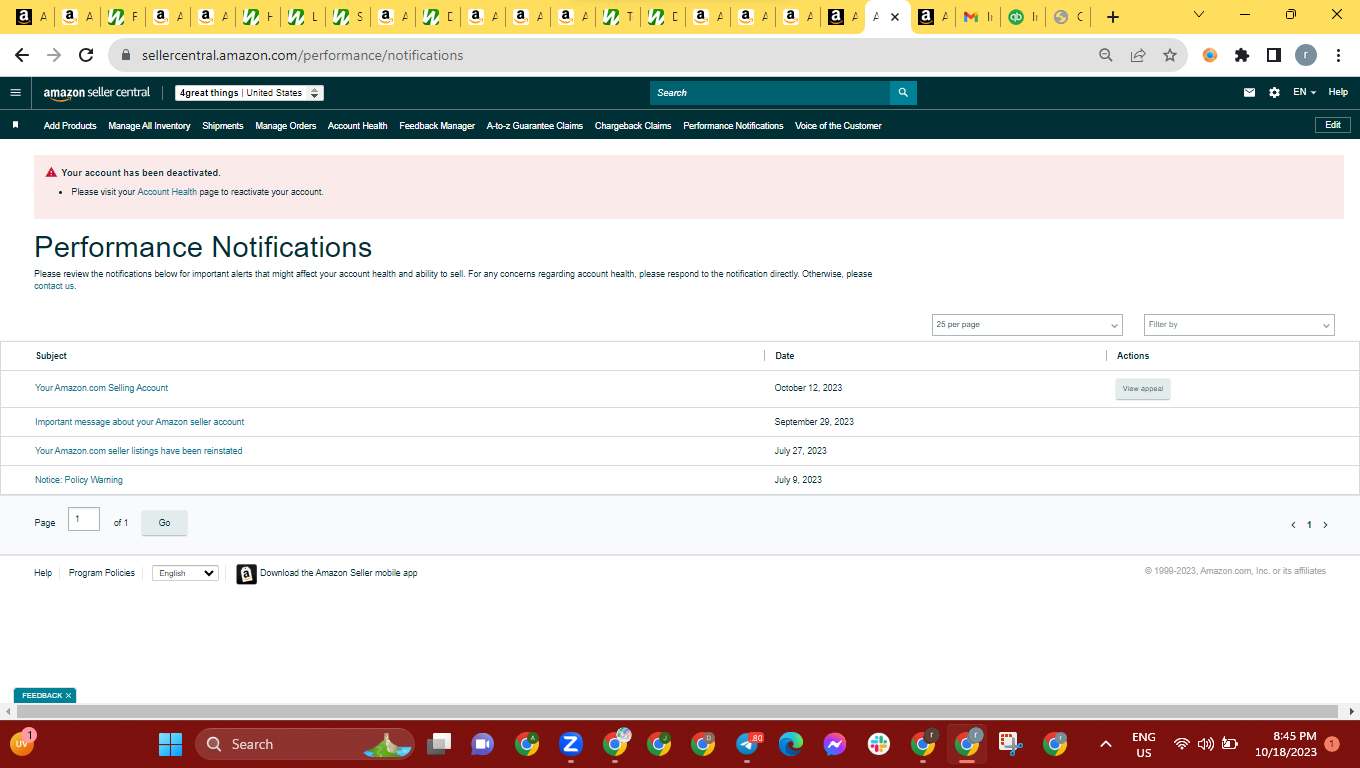Open the EN language dropdown in the header
The image size is (1360, 768).
coord(1304,93)
